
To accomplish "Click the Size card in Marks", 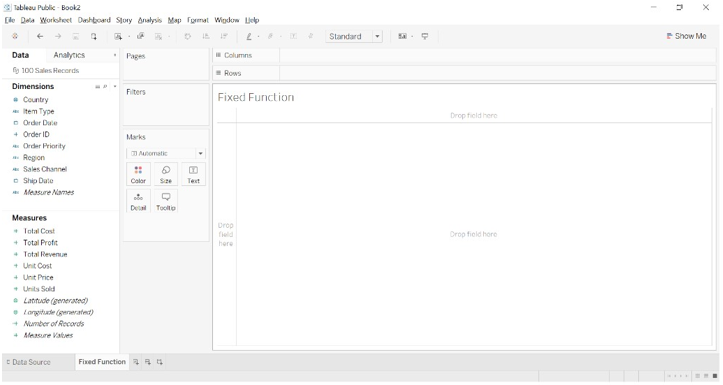I will (x=166, y=174).
